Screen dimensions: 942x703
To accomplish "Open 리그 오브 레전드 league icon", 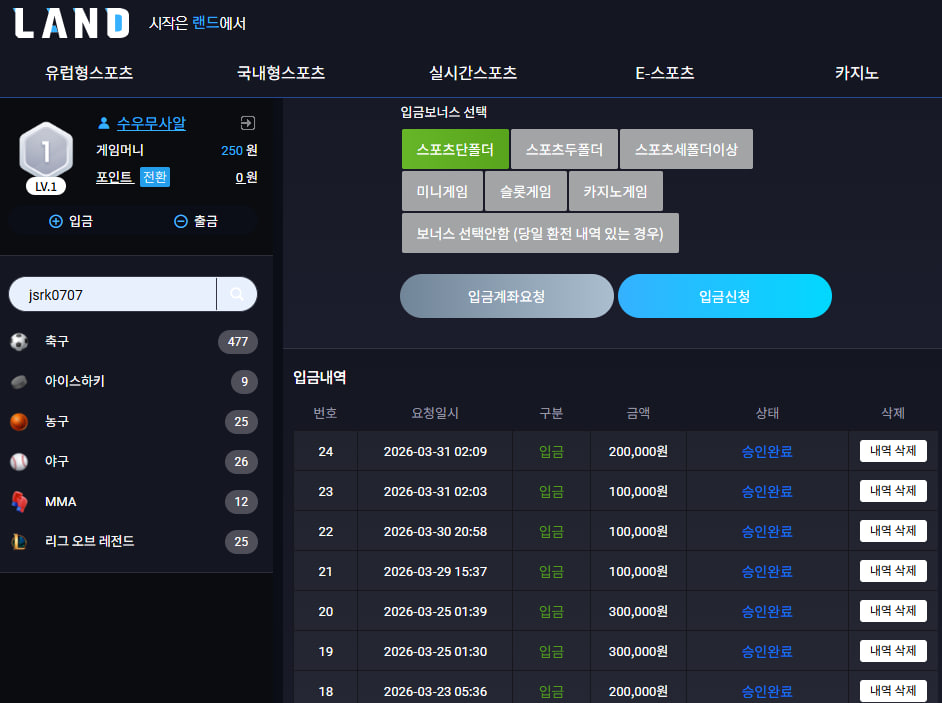I will 19,541.
